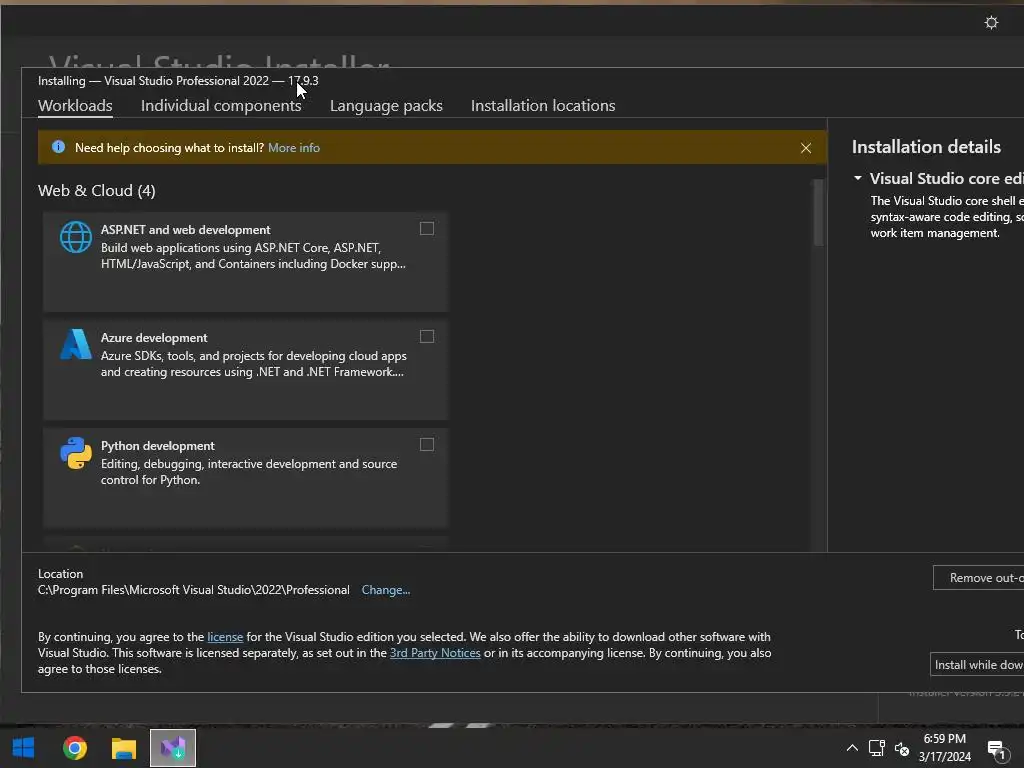This screenshot has height=768, width=1024.
Task: Open the Windows Start menu
Action: [x=24, y=748]
